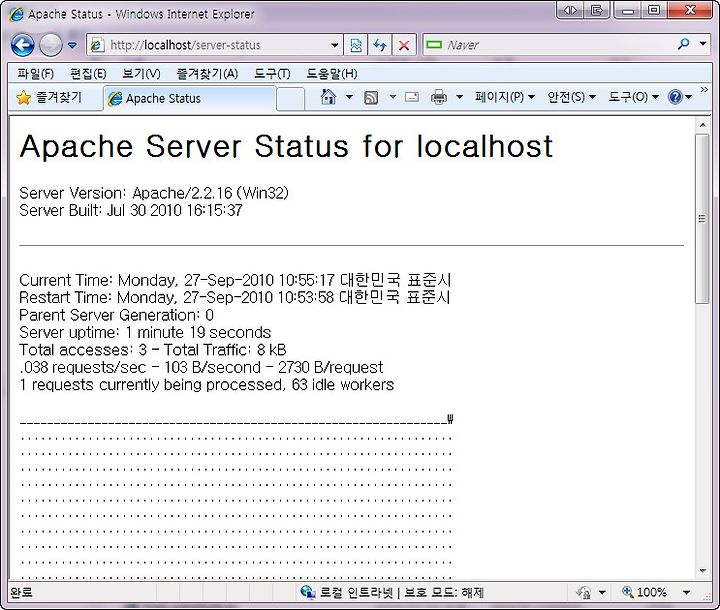Click the Current Time: Monday line
Image resolution: width=720 pixels, height=610 pixels.
click(x=235, y=280)
